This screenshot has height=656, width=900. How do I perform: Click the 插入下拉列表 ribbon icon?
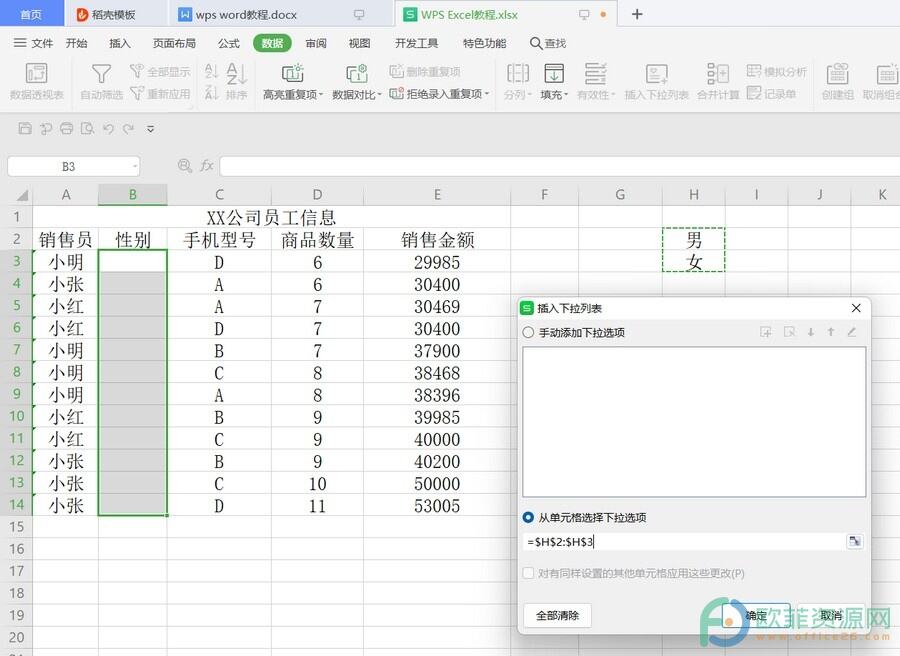656,74
